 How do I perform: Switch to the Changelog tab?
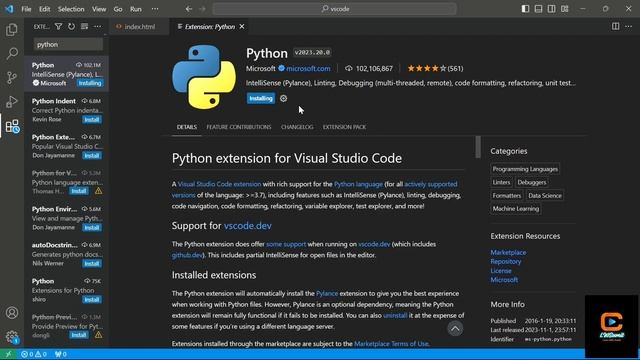(x=297, y=127)
